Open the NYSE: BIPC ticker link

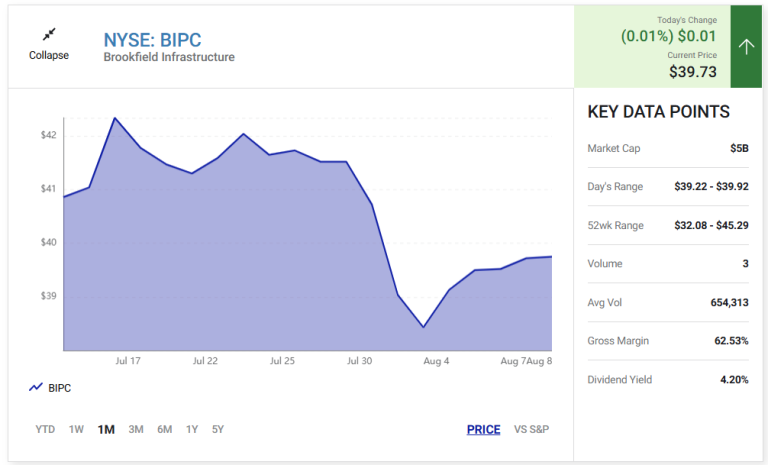click(x=152, y=40)
